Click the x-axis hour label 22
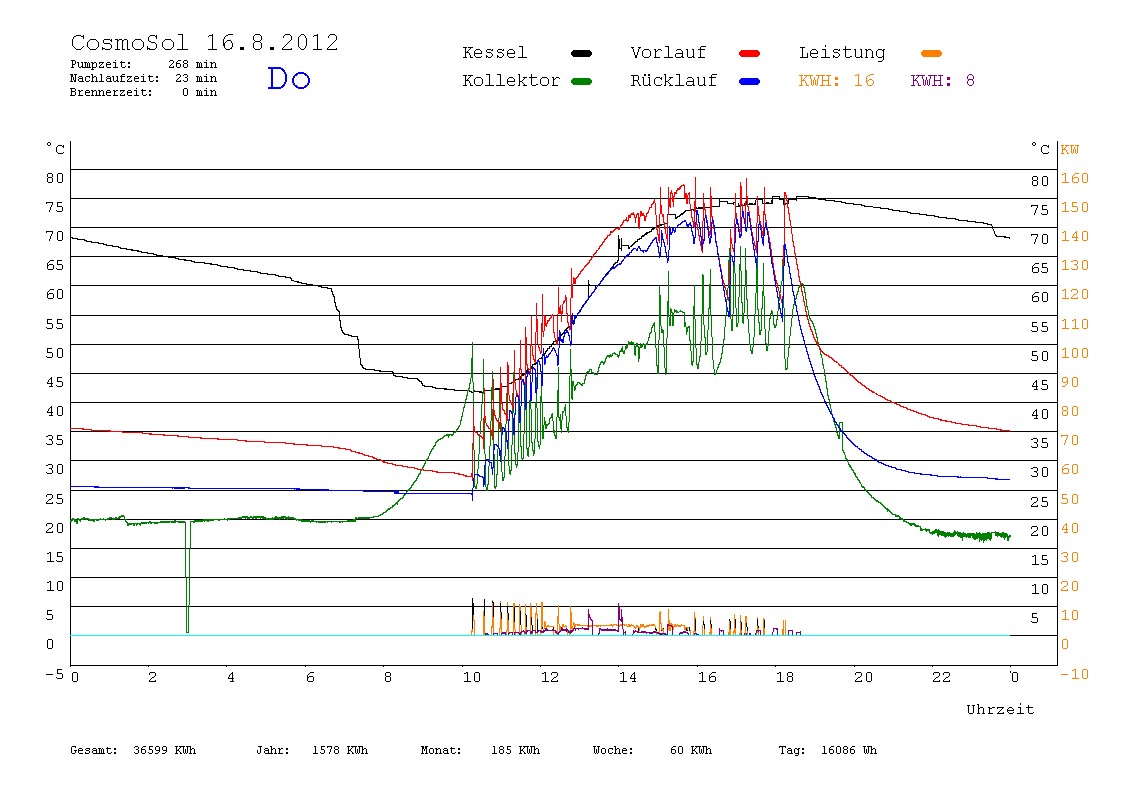 941,677
